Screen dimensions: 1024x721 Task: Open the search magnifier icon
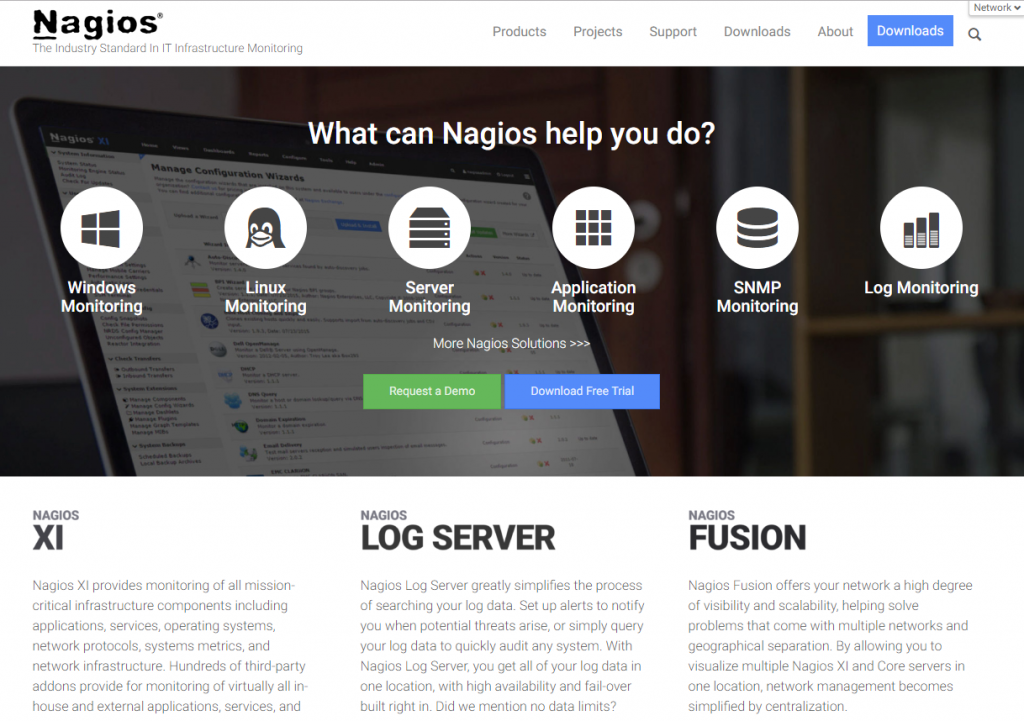coord(974,35)
